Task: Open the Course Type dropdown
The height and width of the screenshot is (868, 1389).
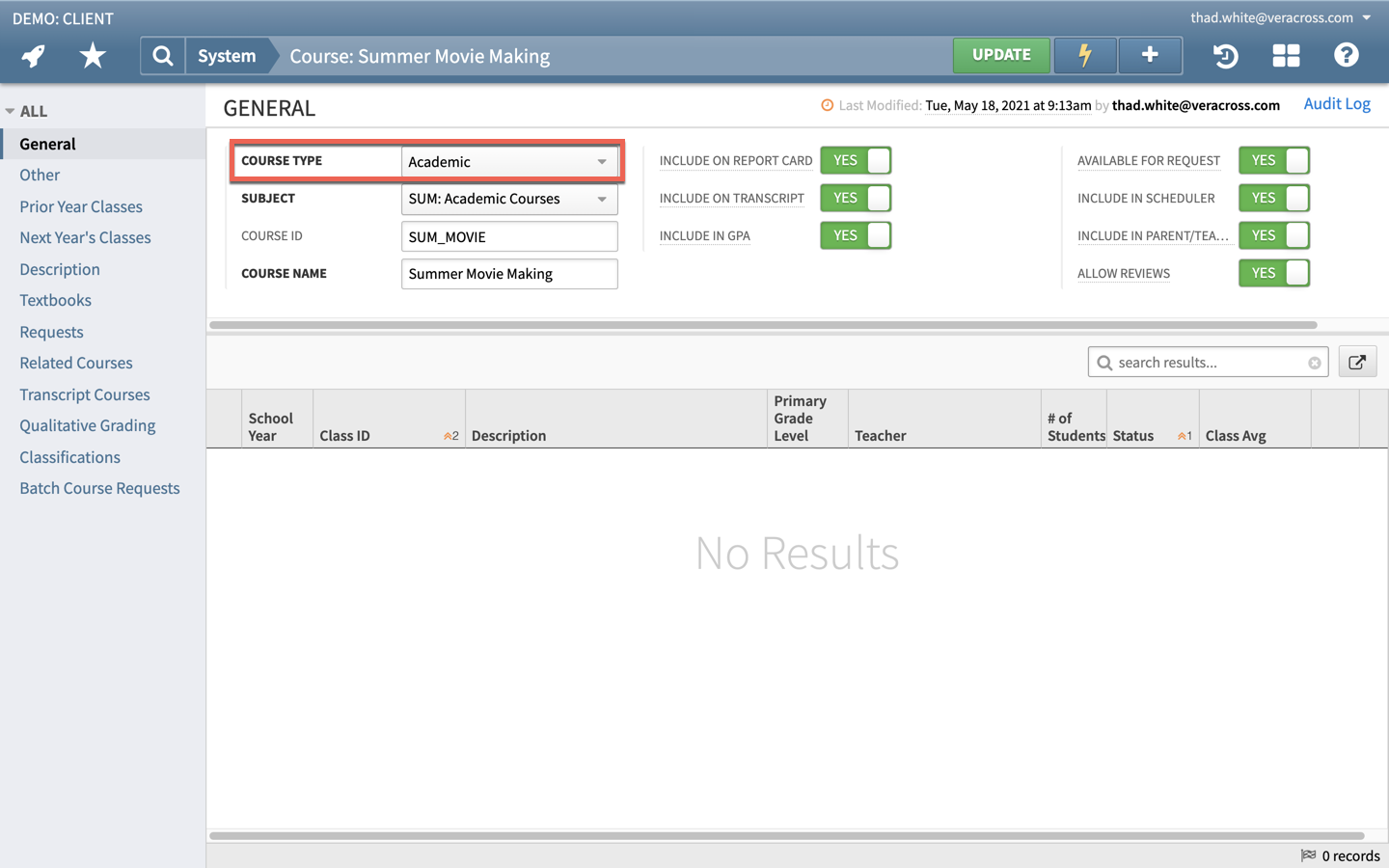Action: click(509, 162)
